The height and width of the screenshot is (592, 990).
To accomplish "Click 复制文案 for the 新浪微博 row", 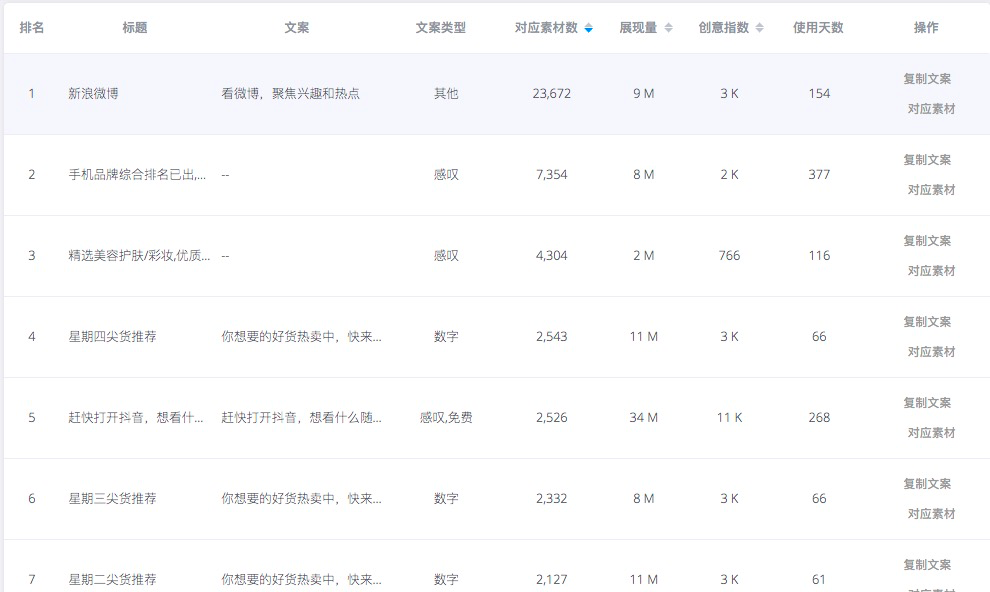I will (927, 79).
